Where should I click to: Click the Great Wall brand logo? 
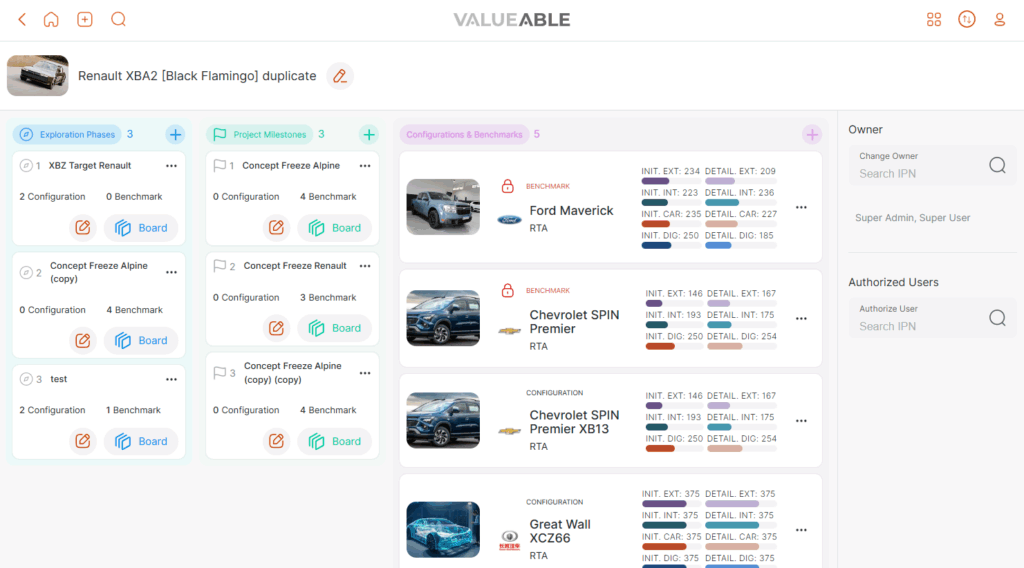pos(509,539)
